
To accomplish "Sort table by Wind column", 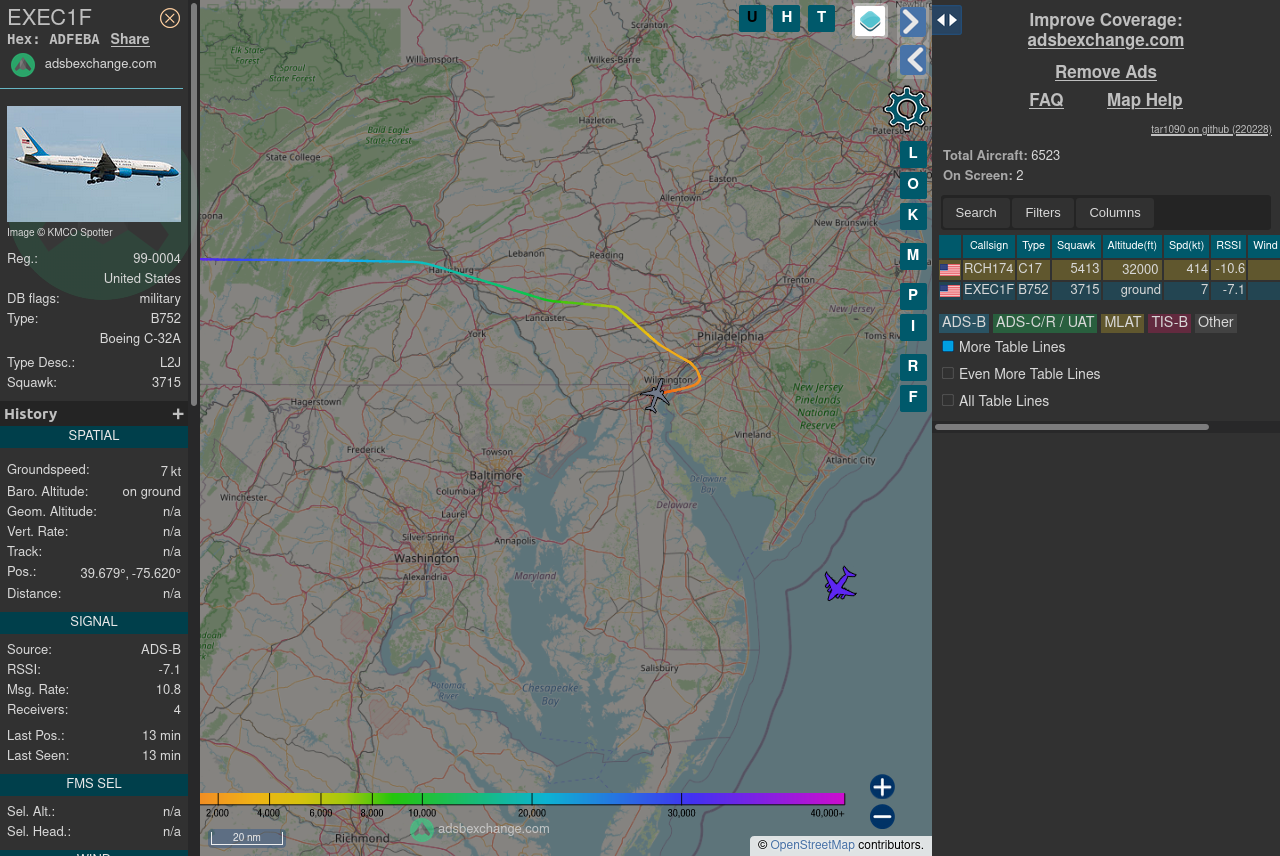I will [x=1265, y=246].
